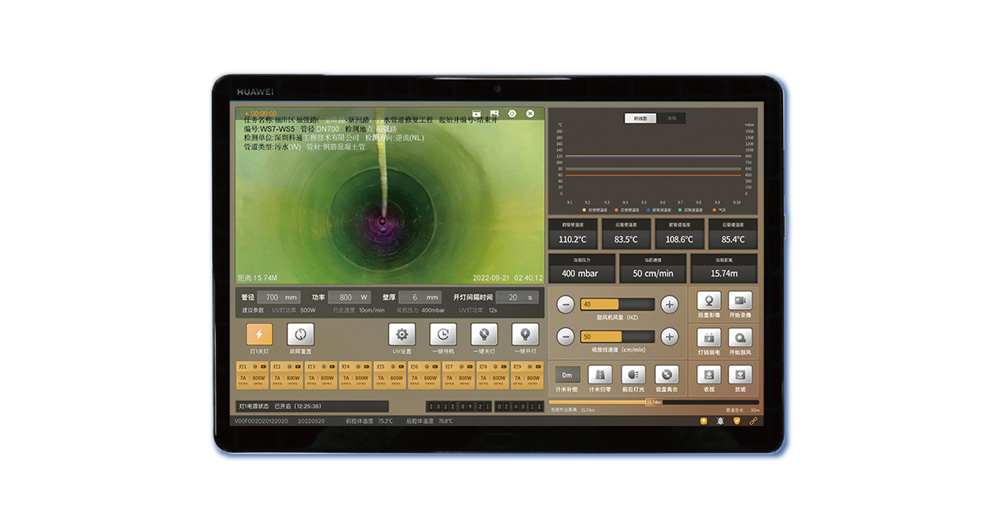Click the 收线 cable retract button
This screenshot has width=1000, height=520.
708,374
